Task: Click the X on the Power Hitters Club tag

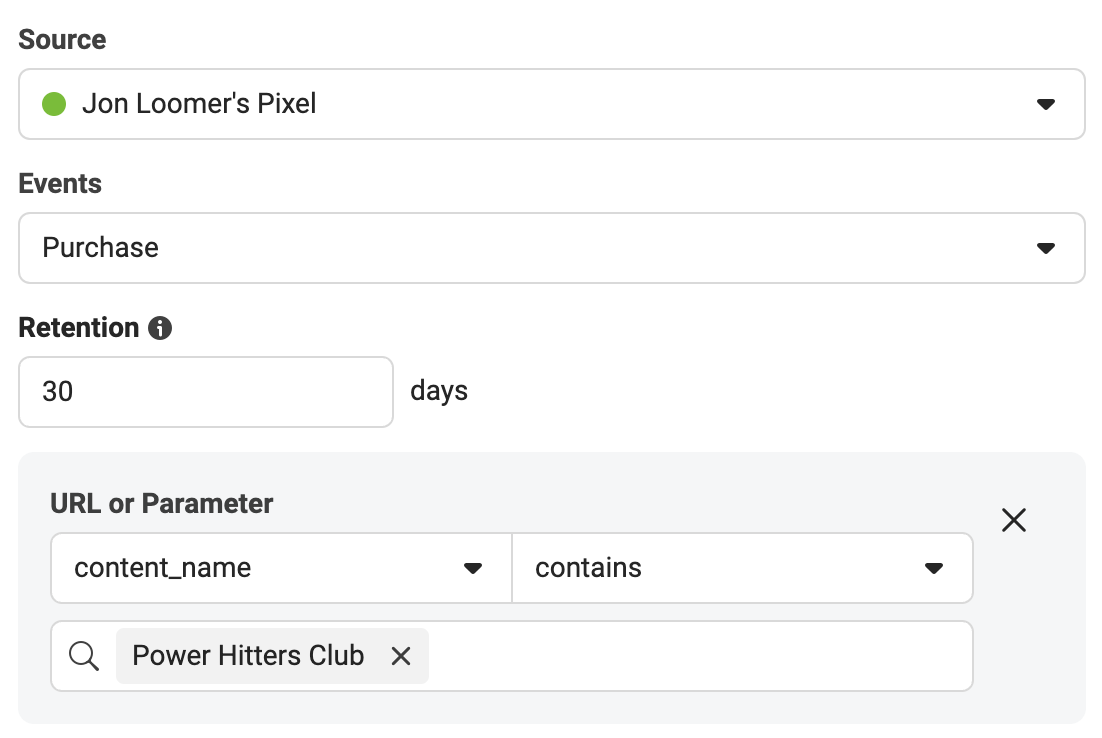Action: pos(401,656)
